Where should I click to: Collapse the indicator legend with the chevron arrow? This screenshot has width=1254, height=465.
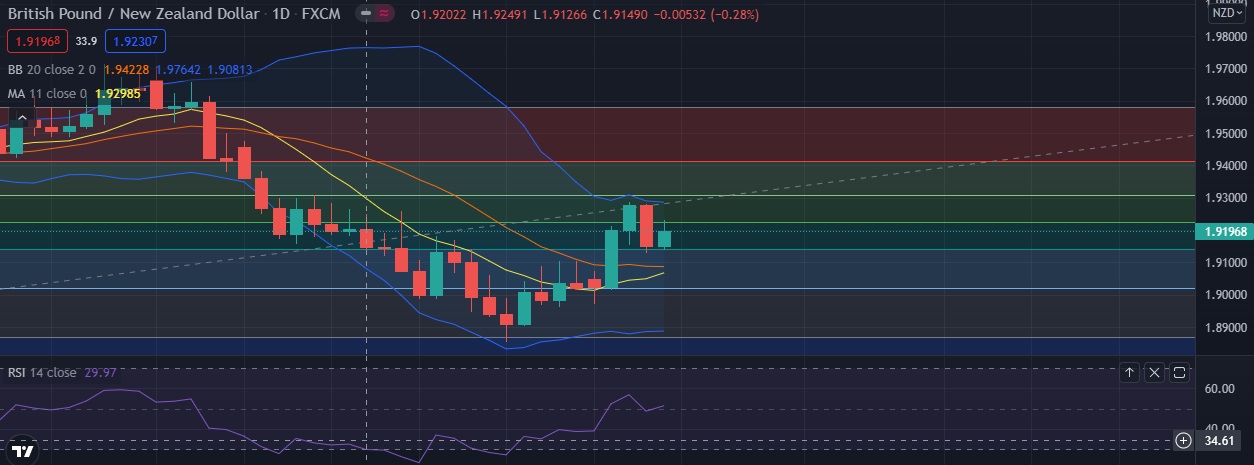[24, 118]
